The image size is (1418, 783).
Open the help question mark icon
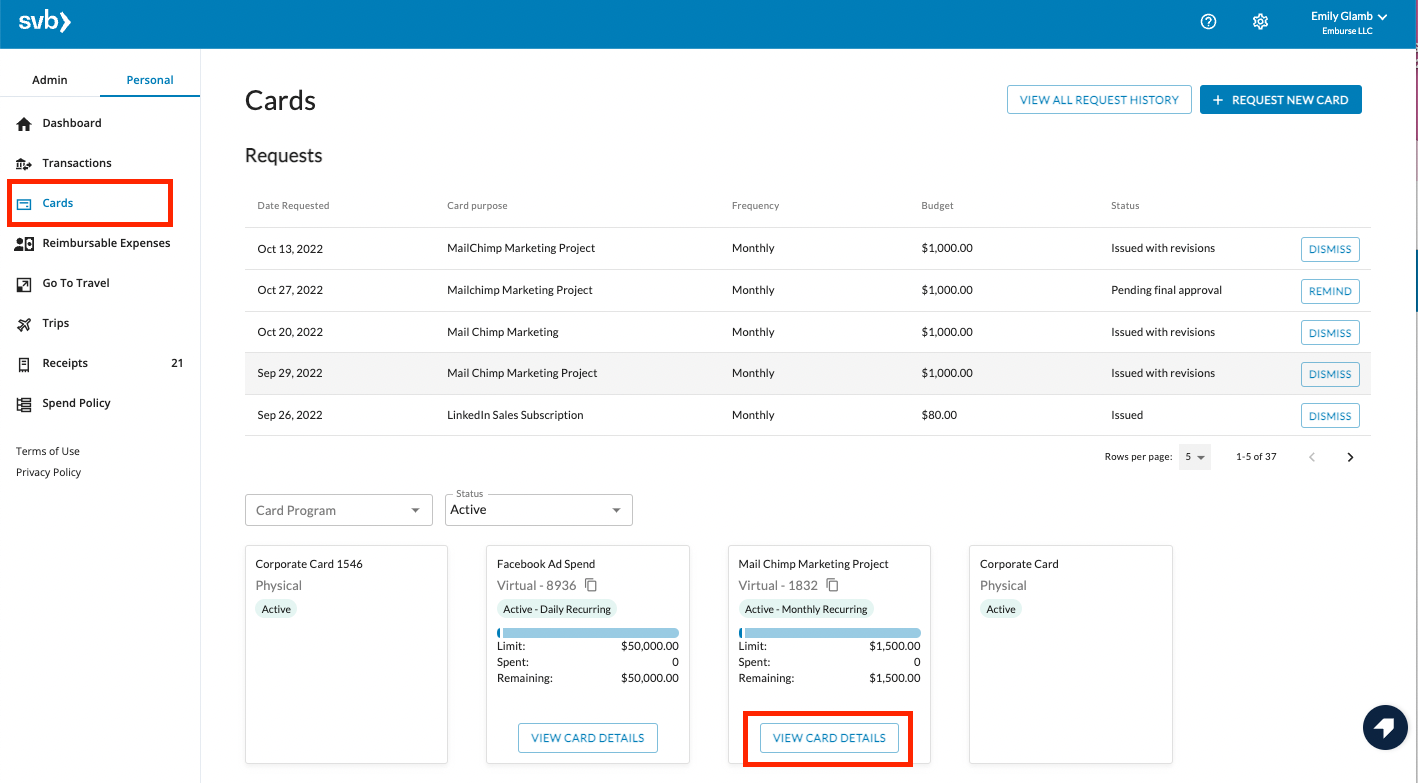click(1208, 21)
